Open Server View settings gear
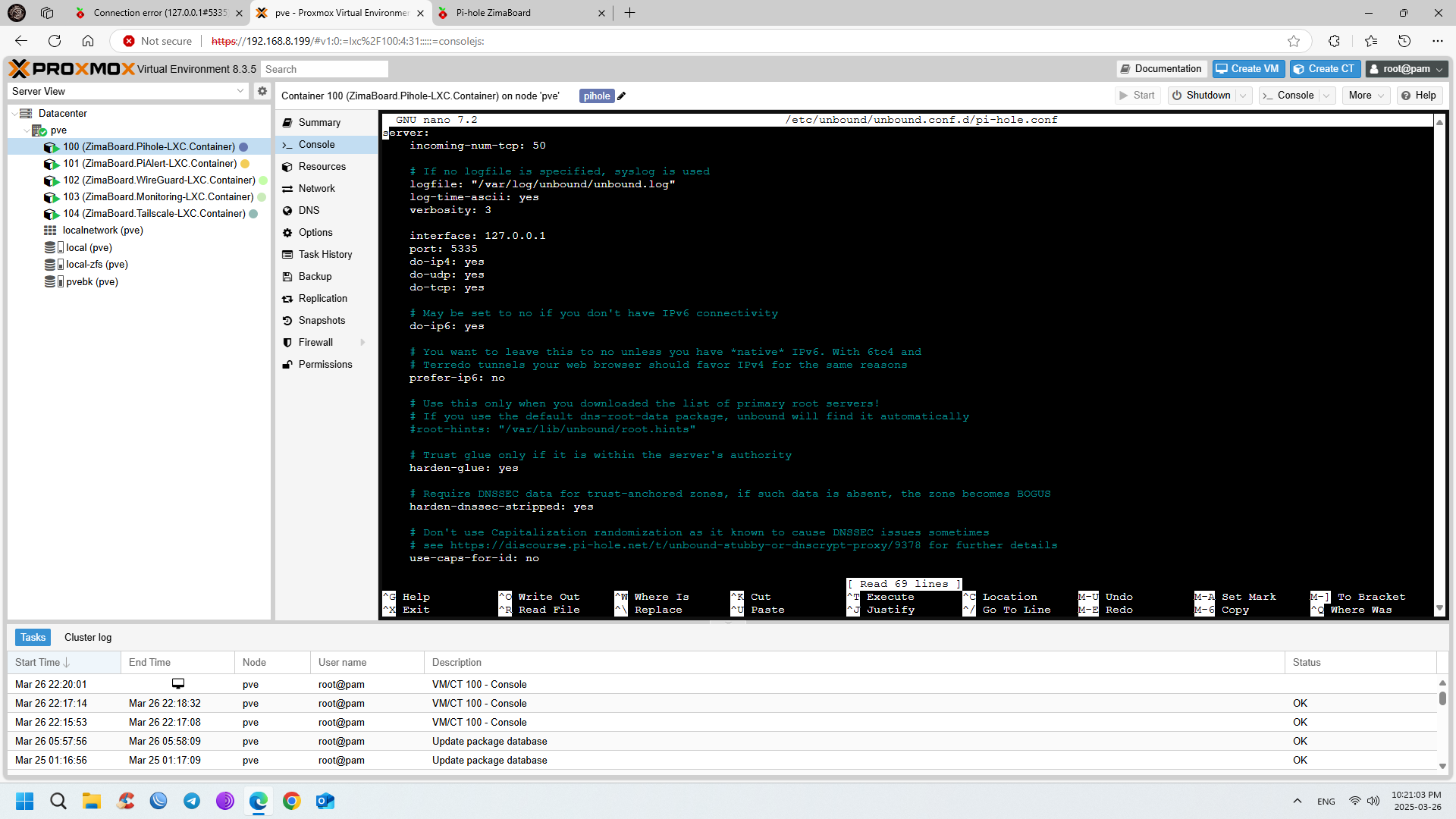Screen dimensions: 1456x819 point(262,91)
